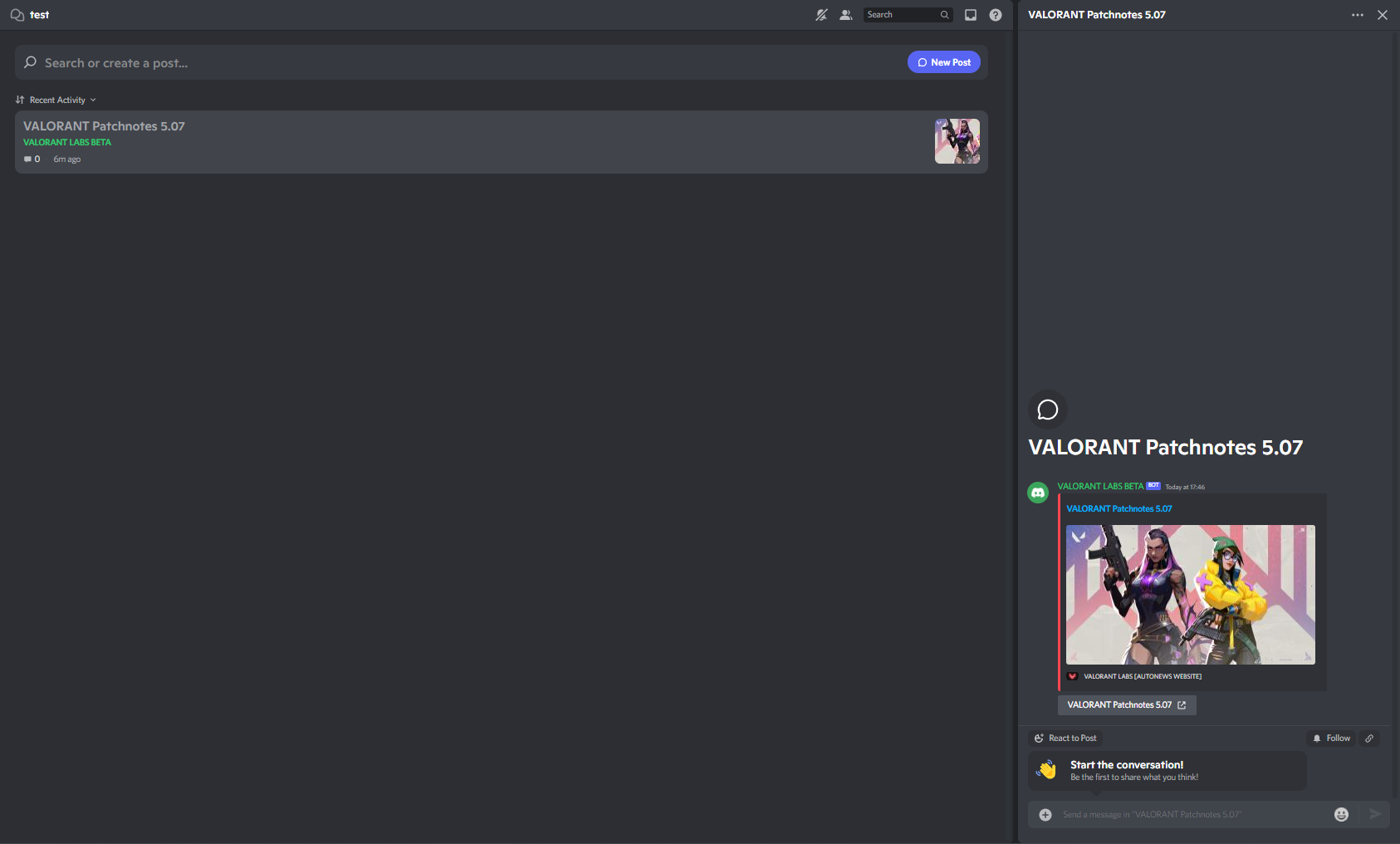Click the Start the conversation prompt

[x=1167, y=771]
